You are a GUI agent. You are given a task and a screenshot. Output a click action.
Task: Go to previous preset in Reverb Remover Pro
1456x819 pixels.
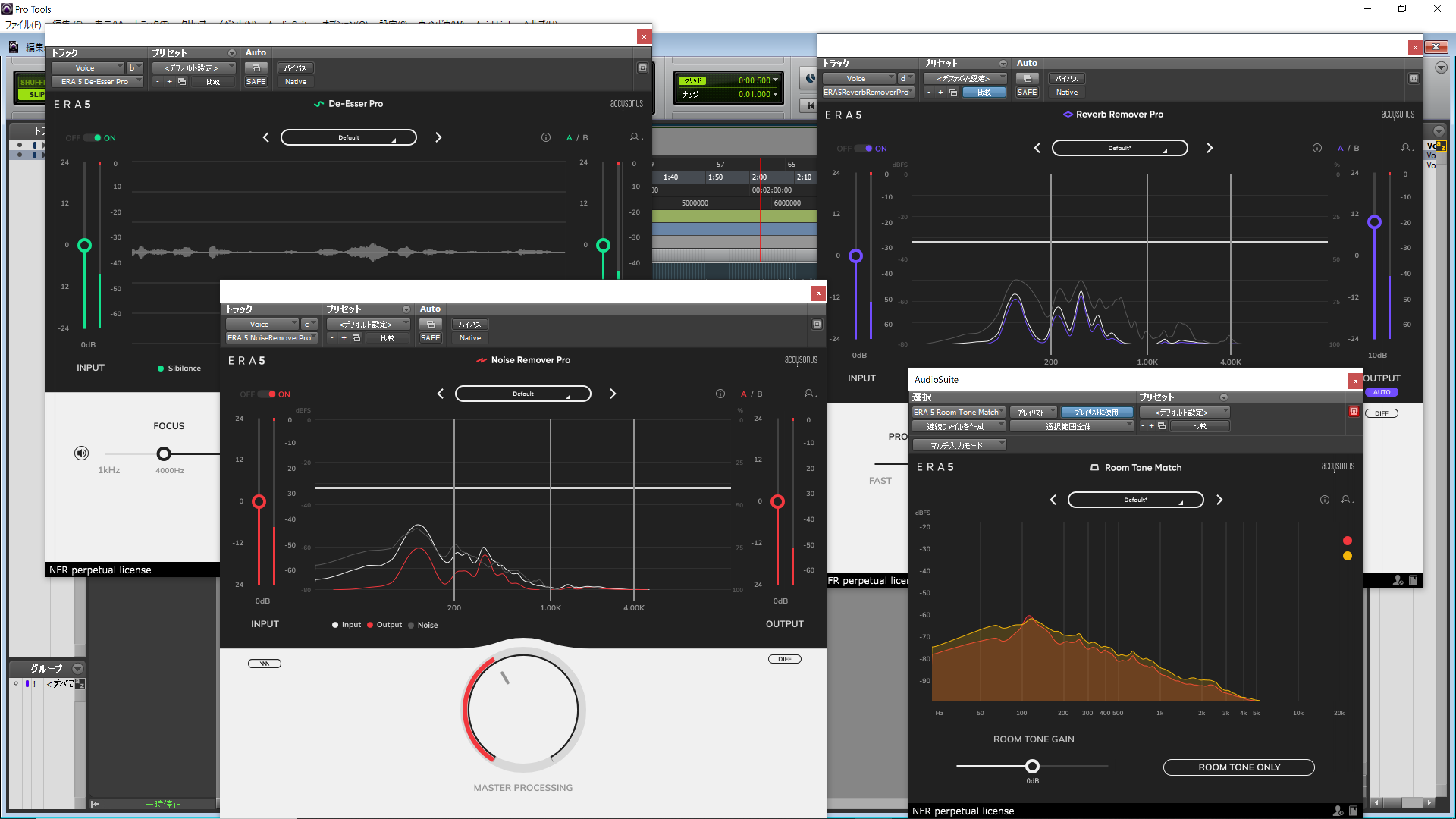[1037, 148]
